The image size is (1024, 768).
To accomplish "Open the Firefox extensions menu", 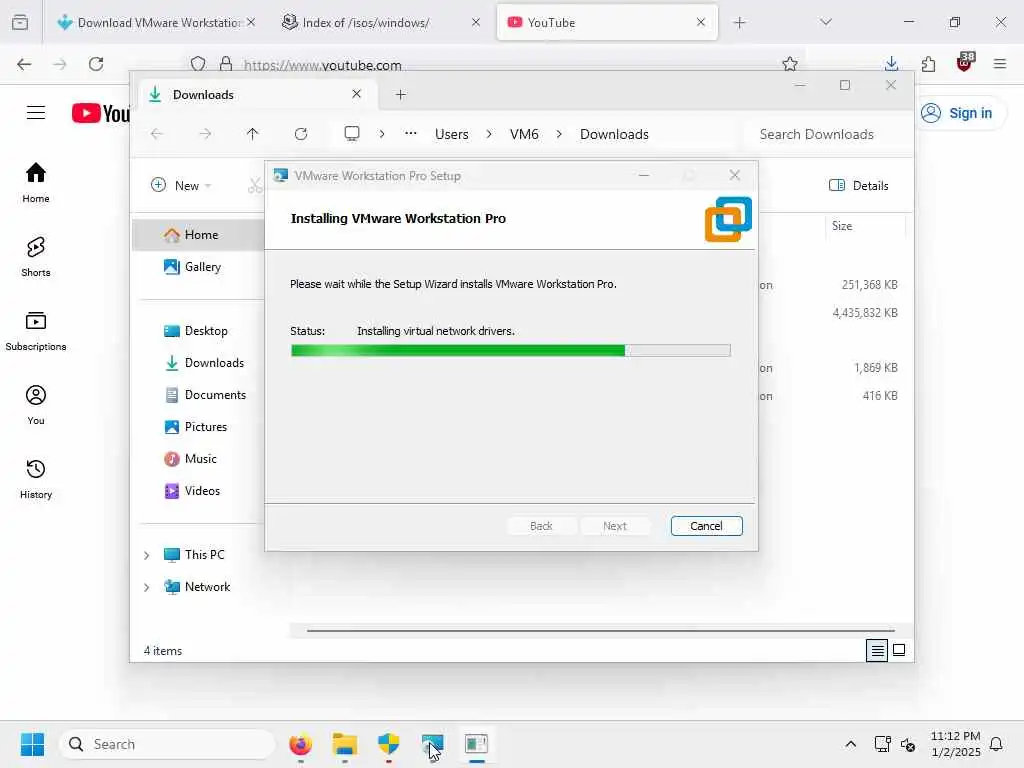I will tap(928, 64).
